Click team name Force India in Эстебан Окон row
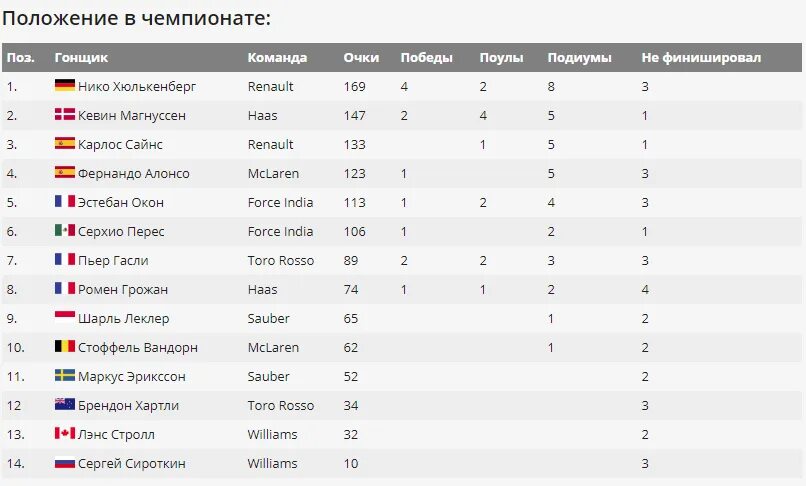This screenshot has height=486, width=806. click(x=280, y=203)
